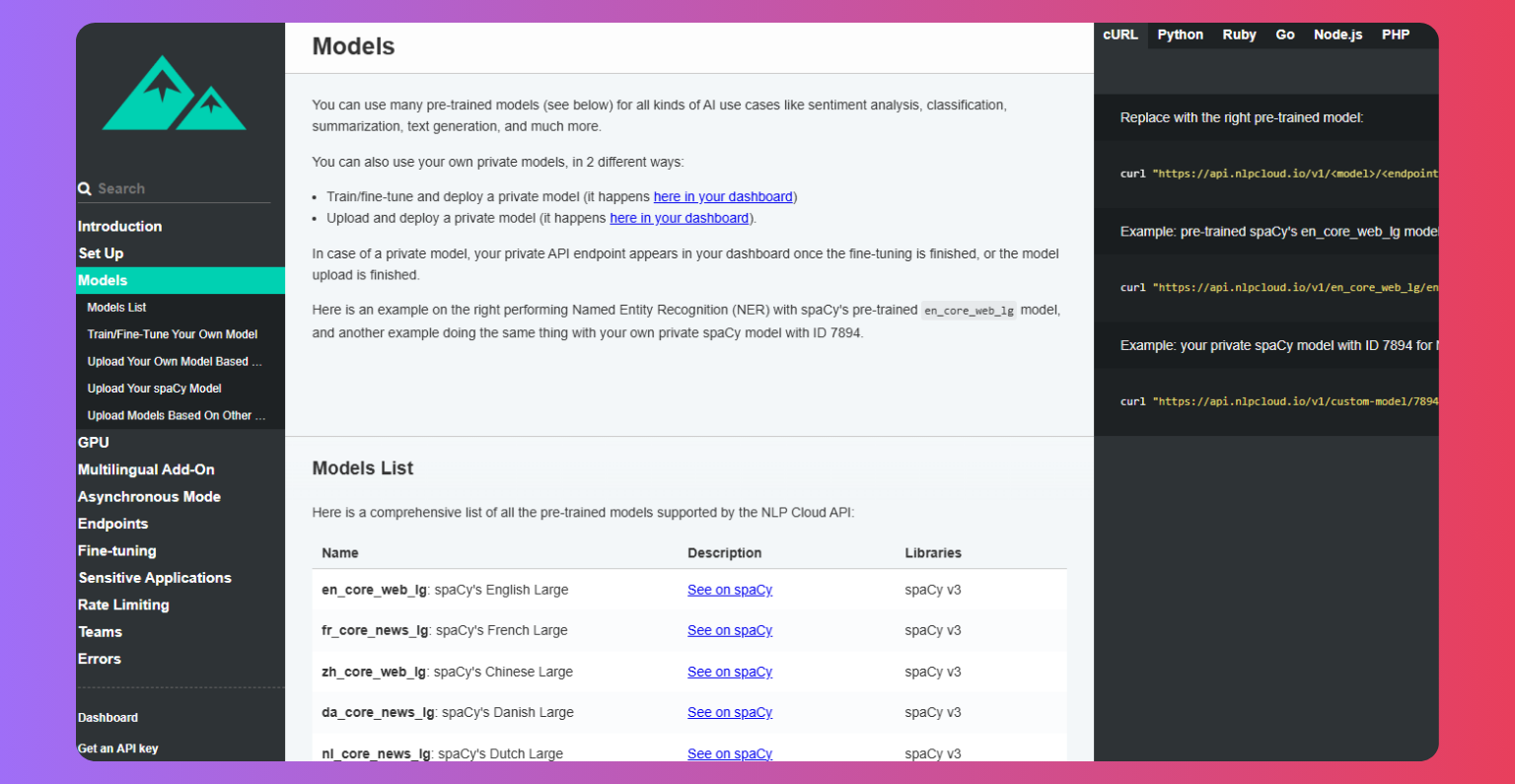This screenshot has width=1515, height=784.
Task: Click the curl command for en_core_web_lg
Action: click(x=1279, y=288)
